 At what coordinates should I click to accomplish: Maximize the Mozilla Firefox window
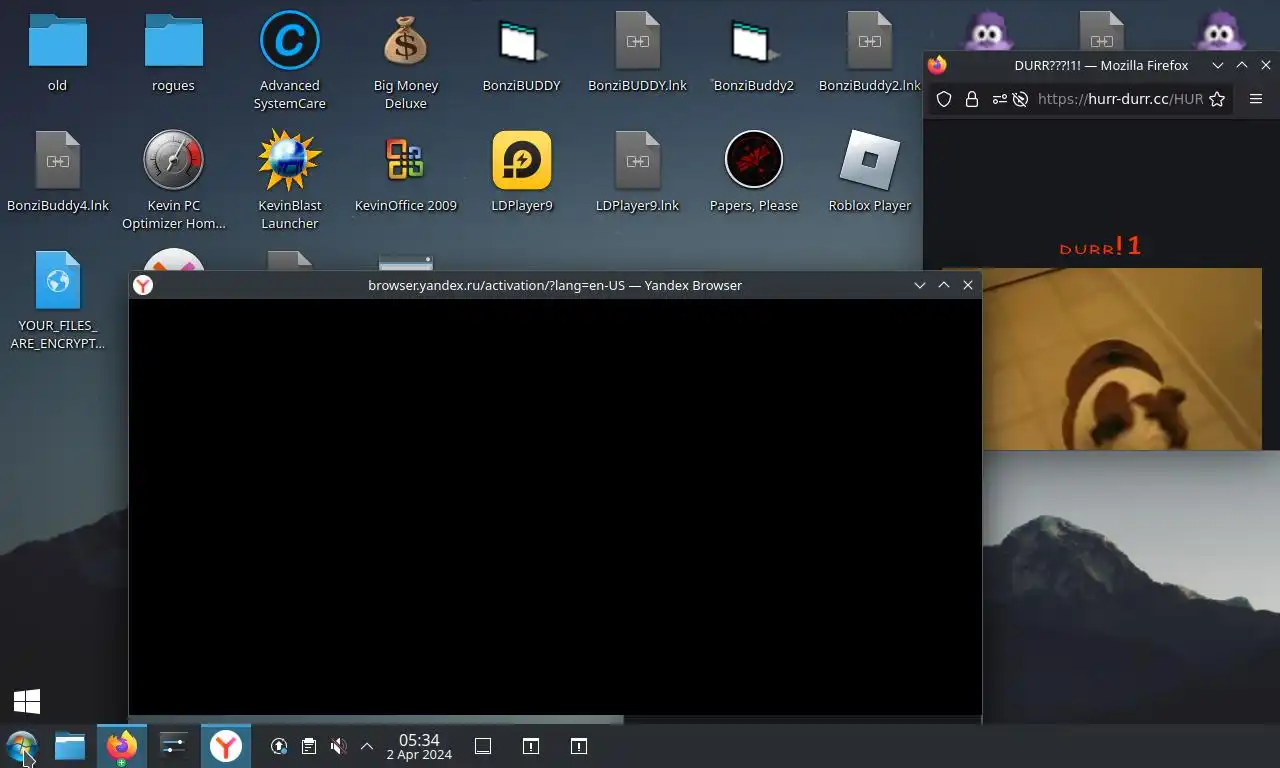[1242, 65]
